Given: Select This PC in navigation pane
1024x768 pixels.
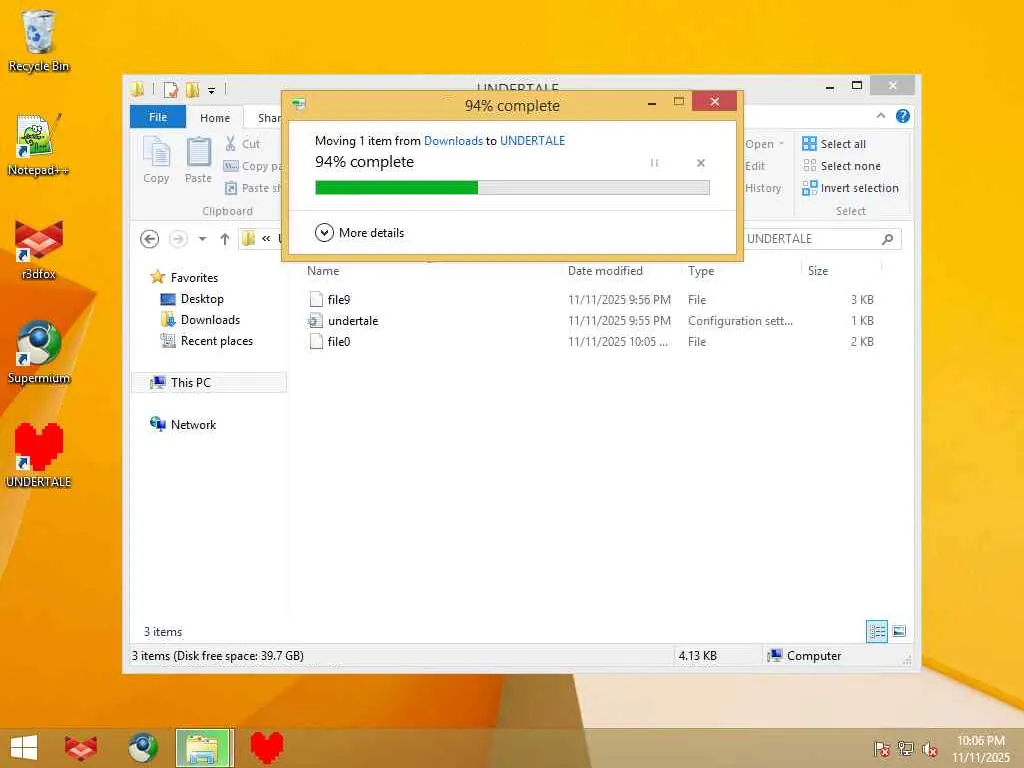Looking at the screenshot, I should pos(209,383).
